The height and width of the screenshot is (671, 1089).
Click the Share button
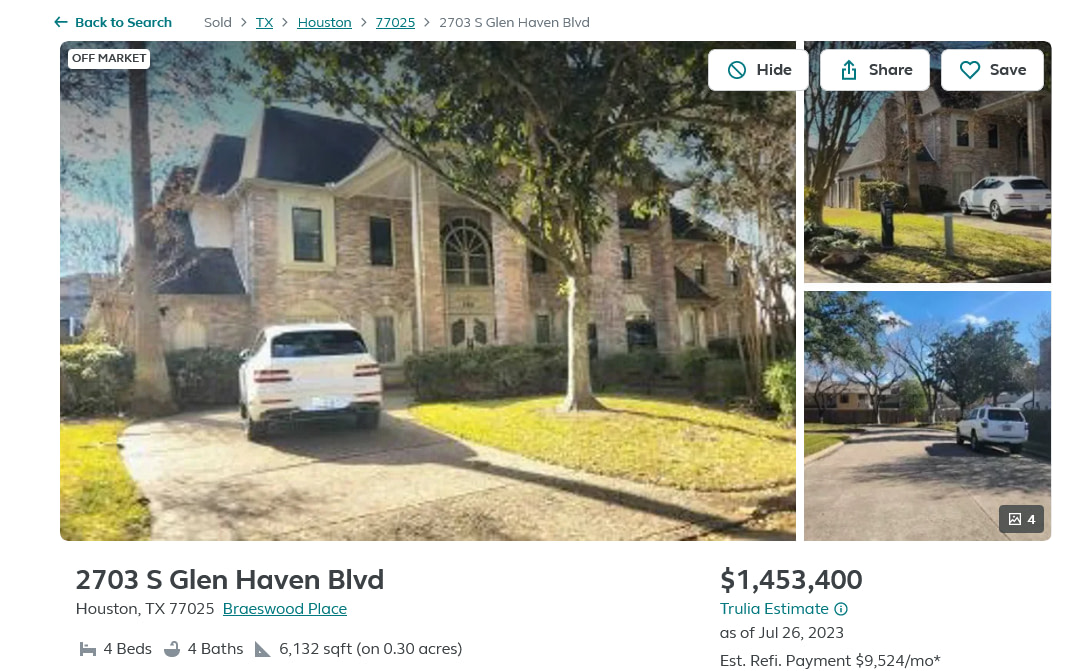pos(875,69)
